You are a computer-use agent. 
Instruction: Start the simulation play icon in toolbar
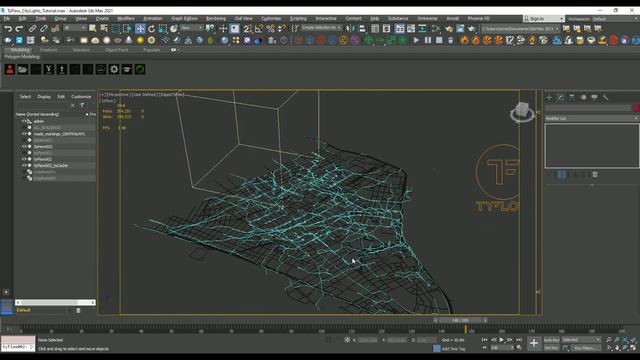(x=416, y=40)
